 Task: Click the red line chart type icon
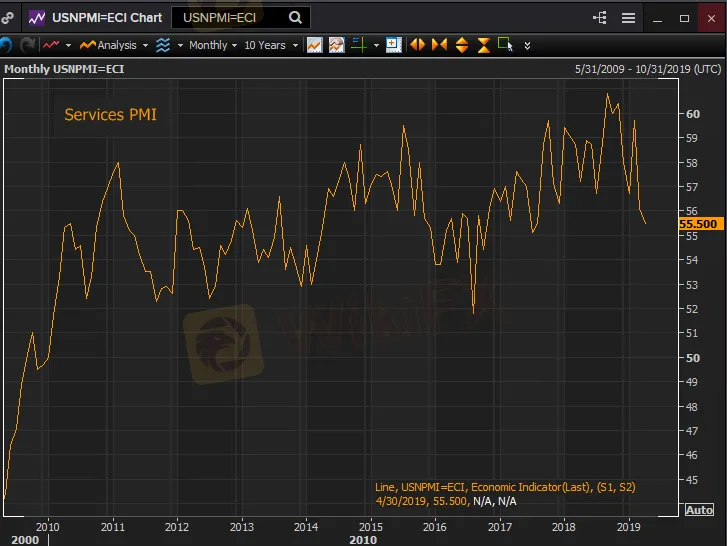pyautogui.click(x=50, y=45)
